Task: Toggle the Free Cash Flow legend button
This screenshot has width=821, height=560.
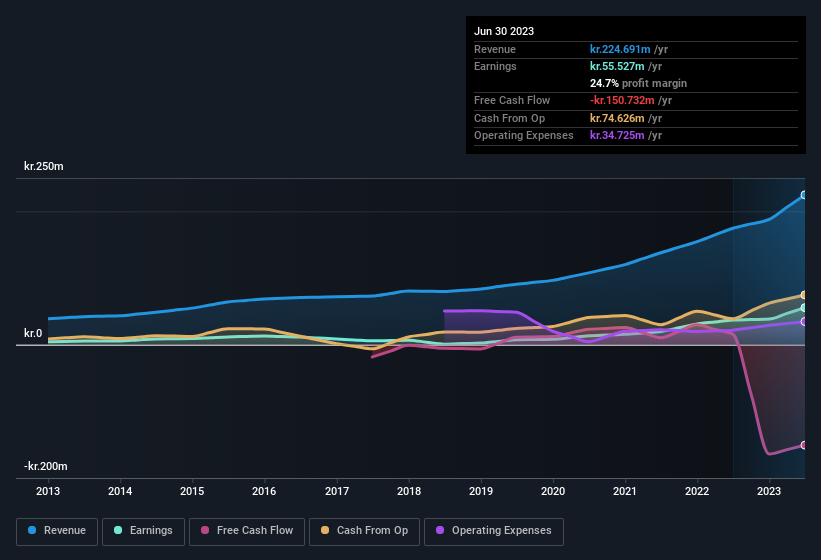Action: click(247, 531)
